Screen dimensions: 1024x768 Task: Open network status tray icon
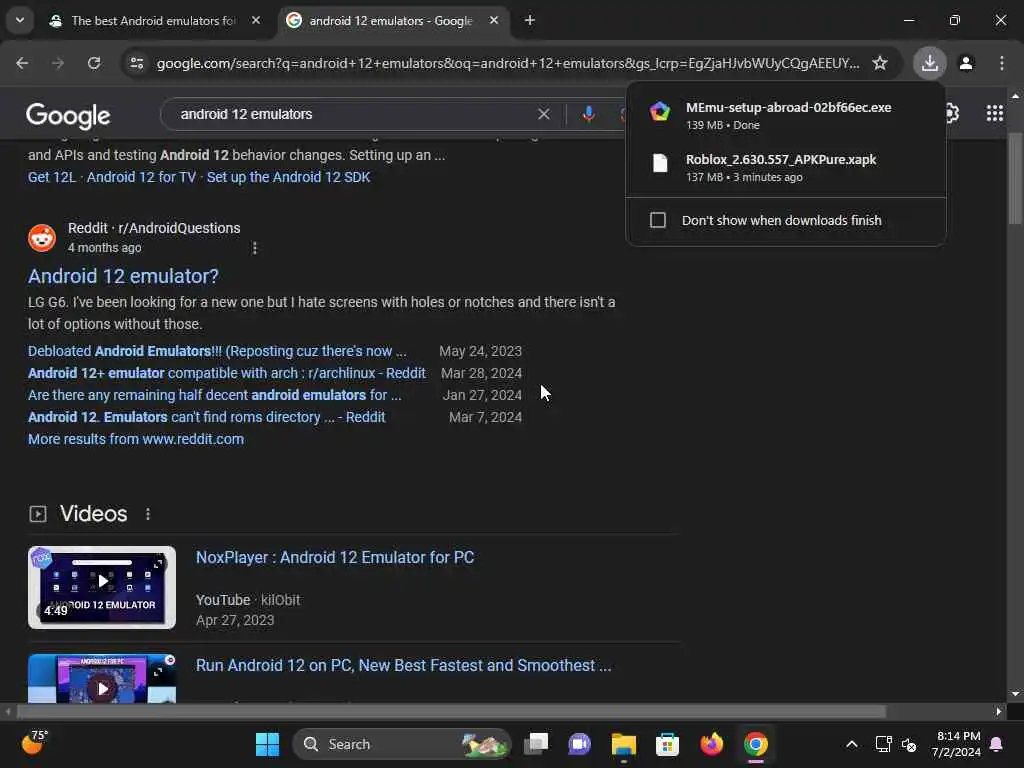pyautogui.click(x=883, y=744)
